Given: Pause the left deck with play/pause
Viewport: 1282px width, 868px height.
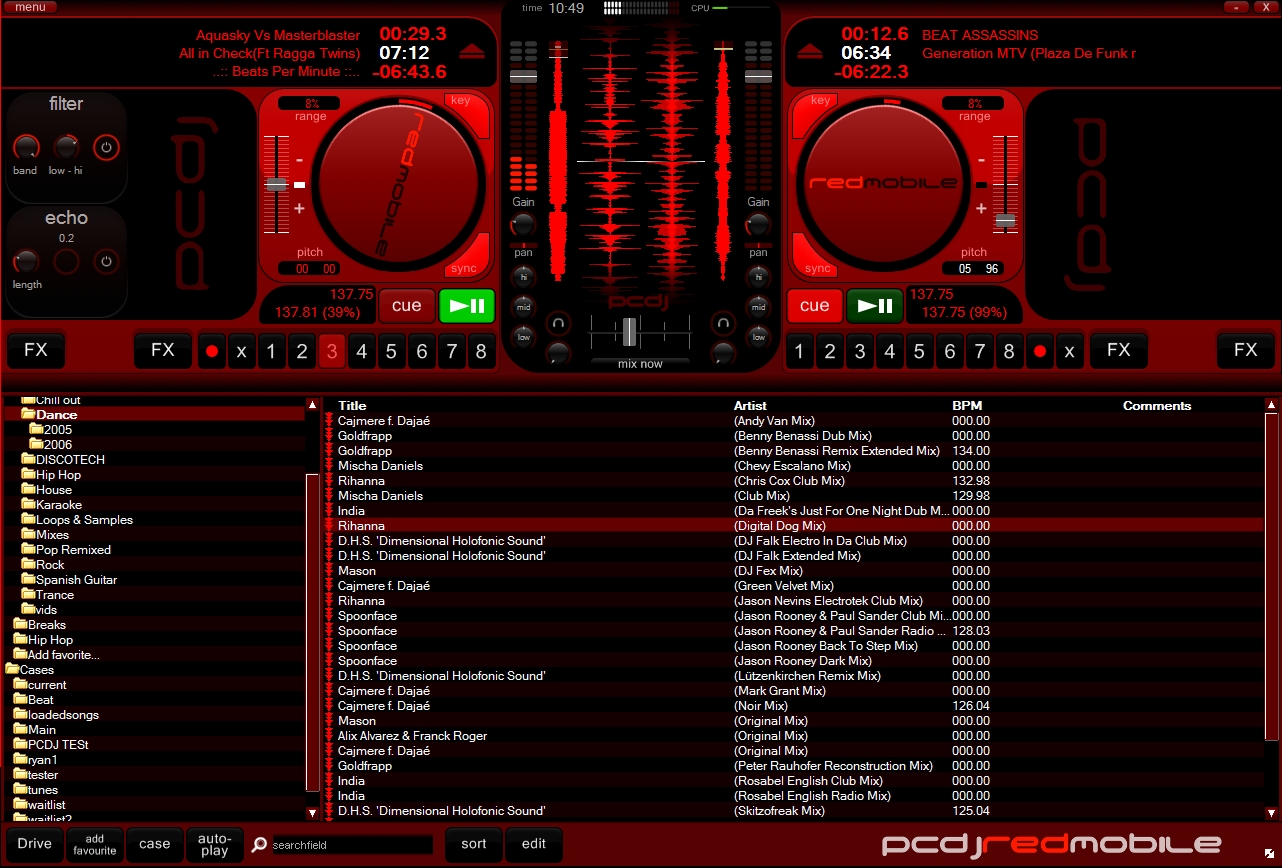Looking at the screenshot, I should (x=467, y=306).
